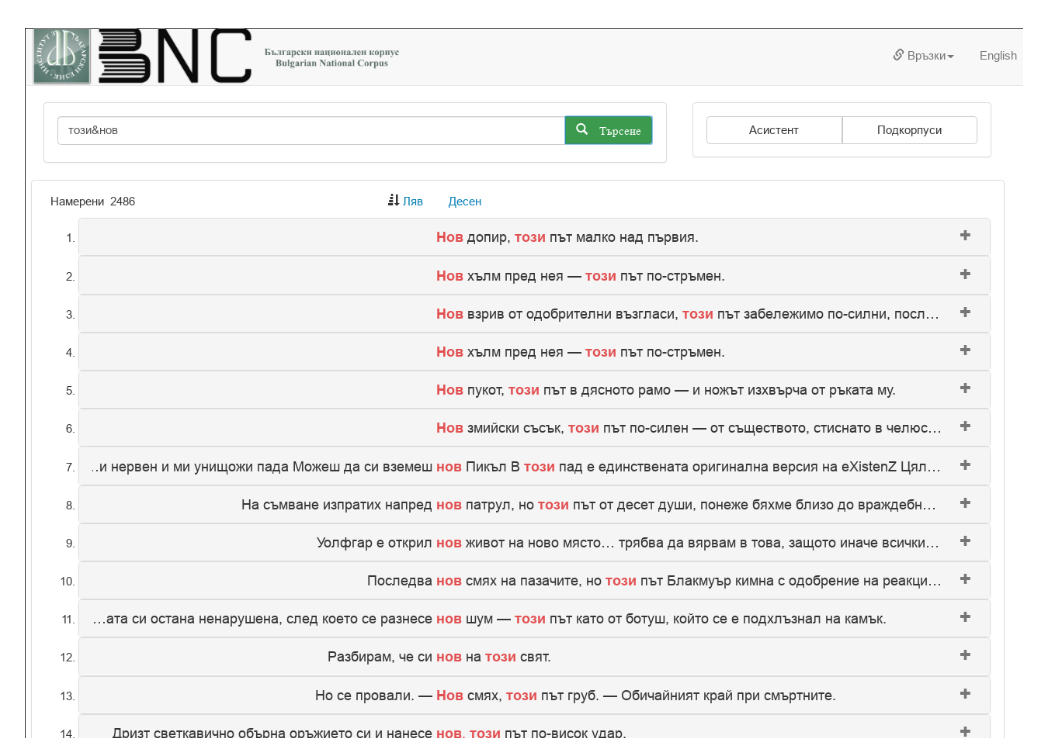Click 'Български национален корпус' title text
This screenshot has height=752, width=1043.
pos(332,52)
